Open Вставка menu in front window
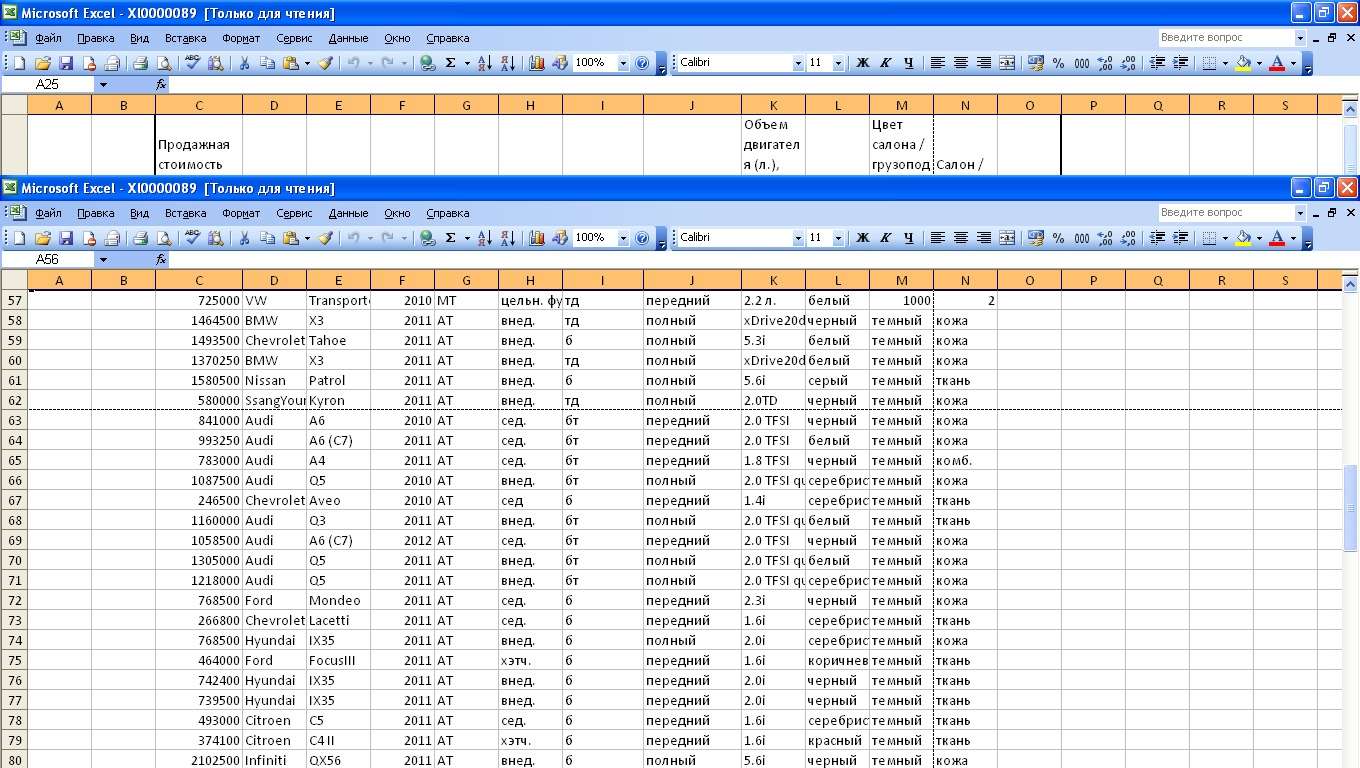1360x768 pixels. pyautogui.click(x=186, y=213)
